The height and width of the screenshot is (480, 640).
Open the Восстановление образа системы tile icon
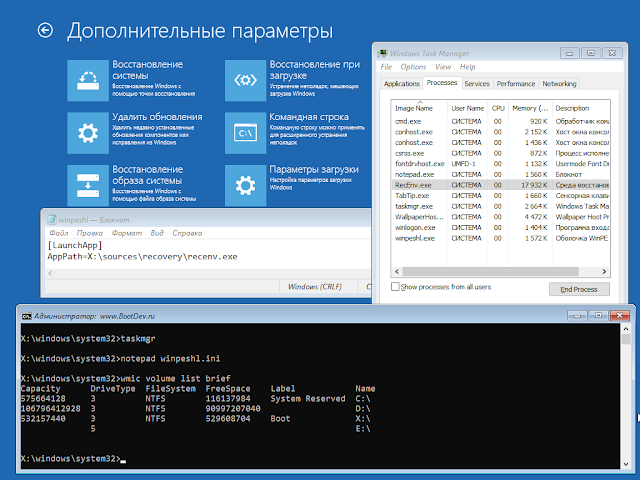[88, 186]
